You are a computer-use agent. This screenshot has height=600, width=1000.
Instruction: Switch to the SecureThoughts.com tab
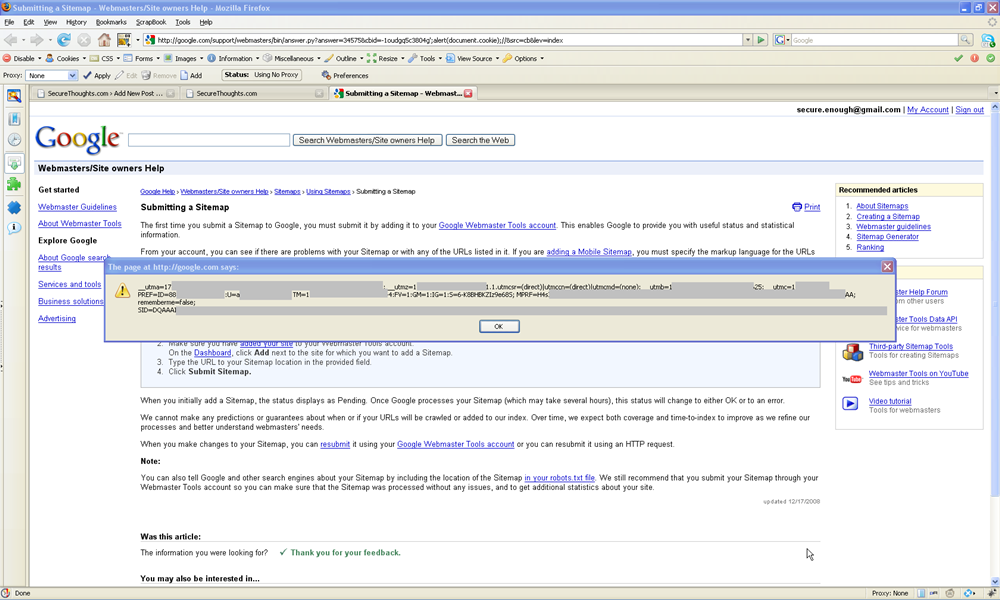click(x=254, y=93)
